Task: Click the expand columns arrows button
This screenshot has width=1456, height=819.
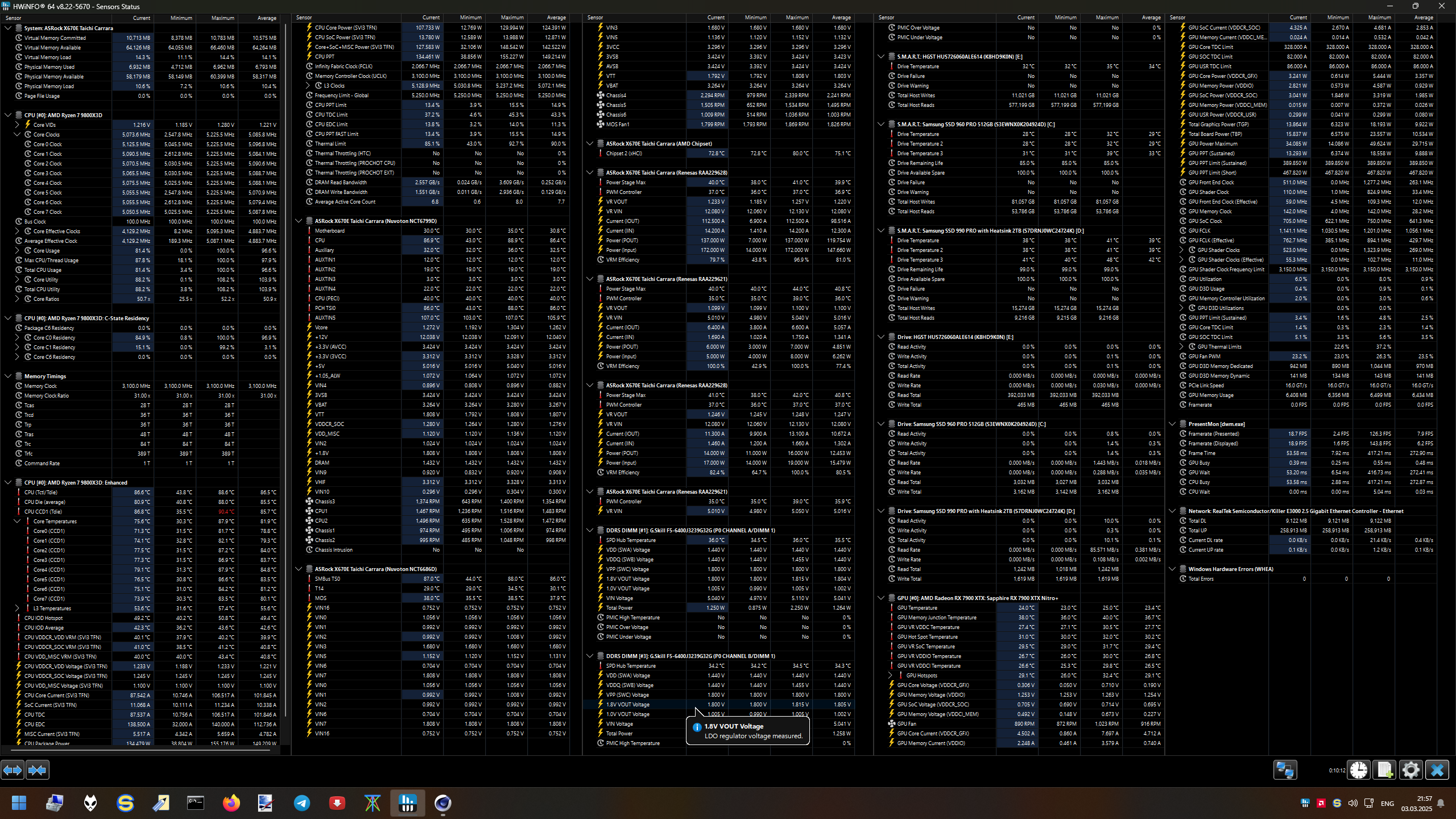Action: (x=13, y=770)
